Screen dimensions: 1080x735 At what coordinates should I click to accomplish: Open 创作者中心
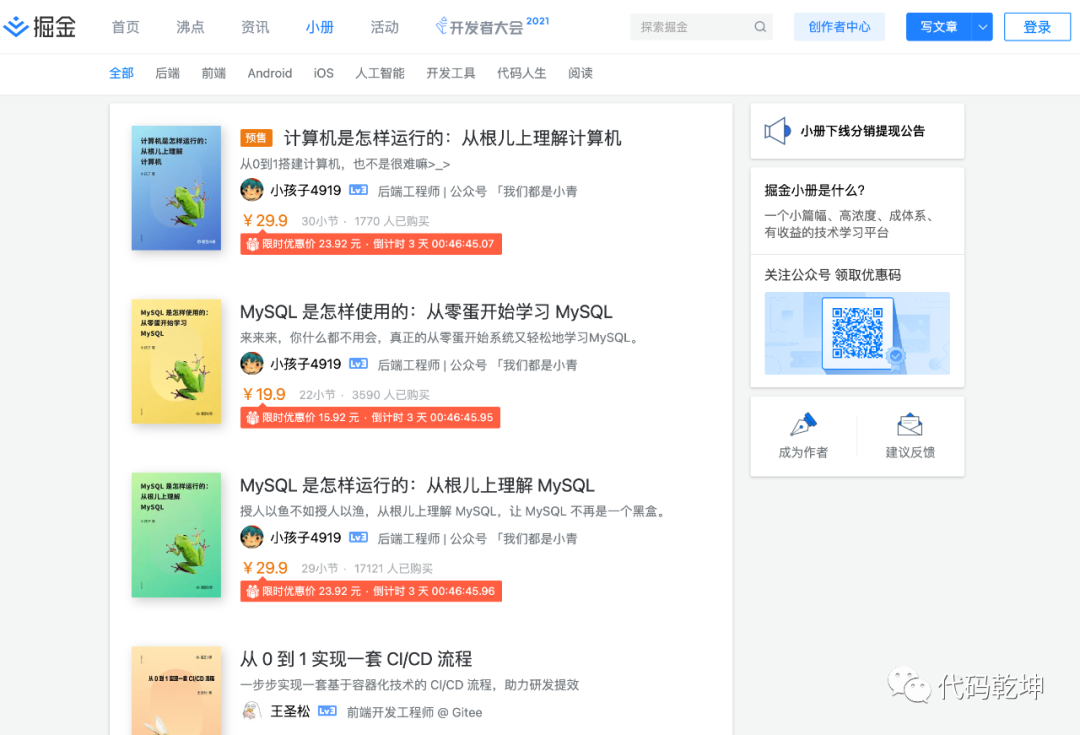[839, 27]
